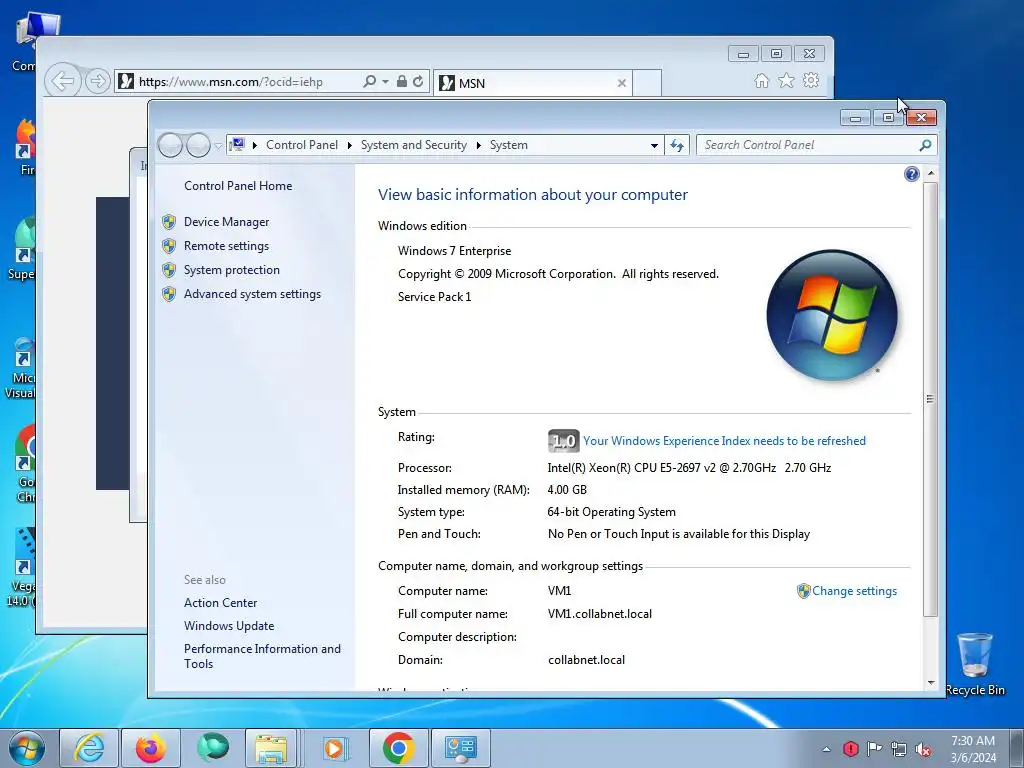This screenshot has height=768, width=1024.
Task: Click the System protection shield icon
Action: 169,270
